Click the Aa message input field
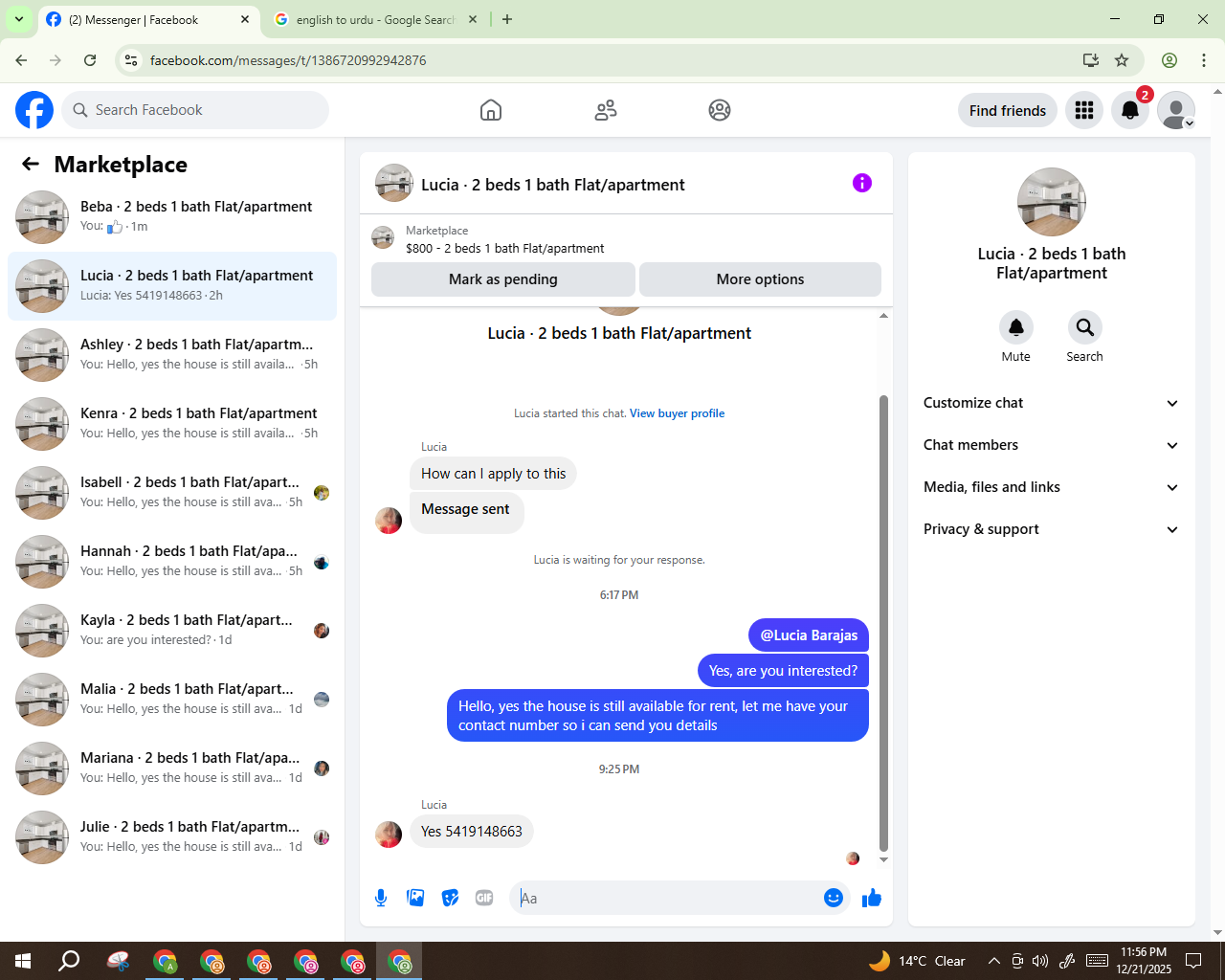Image resolution: width=1225 pixels, height=980 pixels. pos(666,898)
